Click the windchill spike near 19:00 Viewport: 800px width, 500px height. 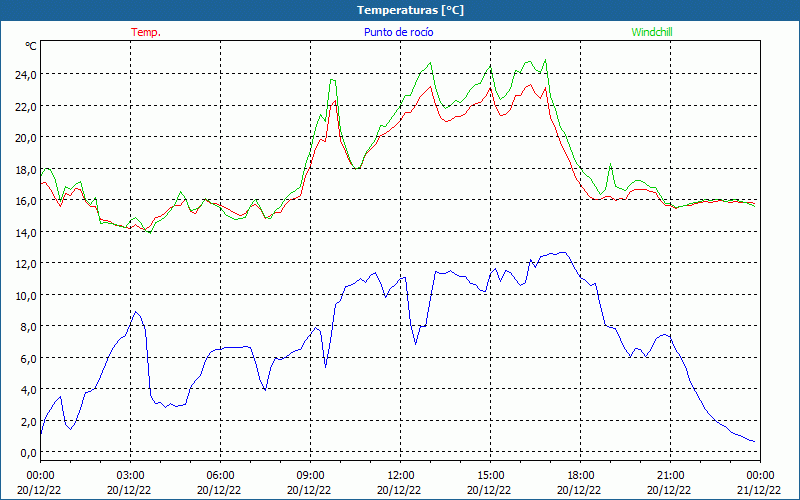coord(610,164)
